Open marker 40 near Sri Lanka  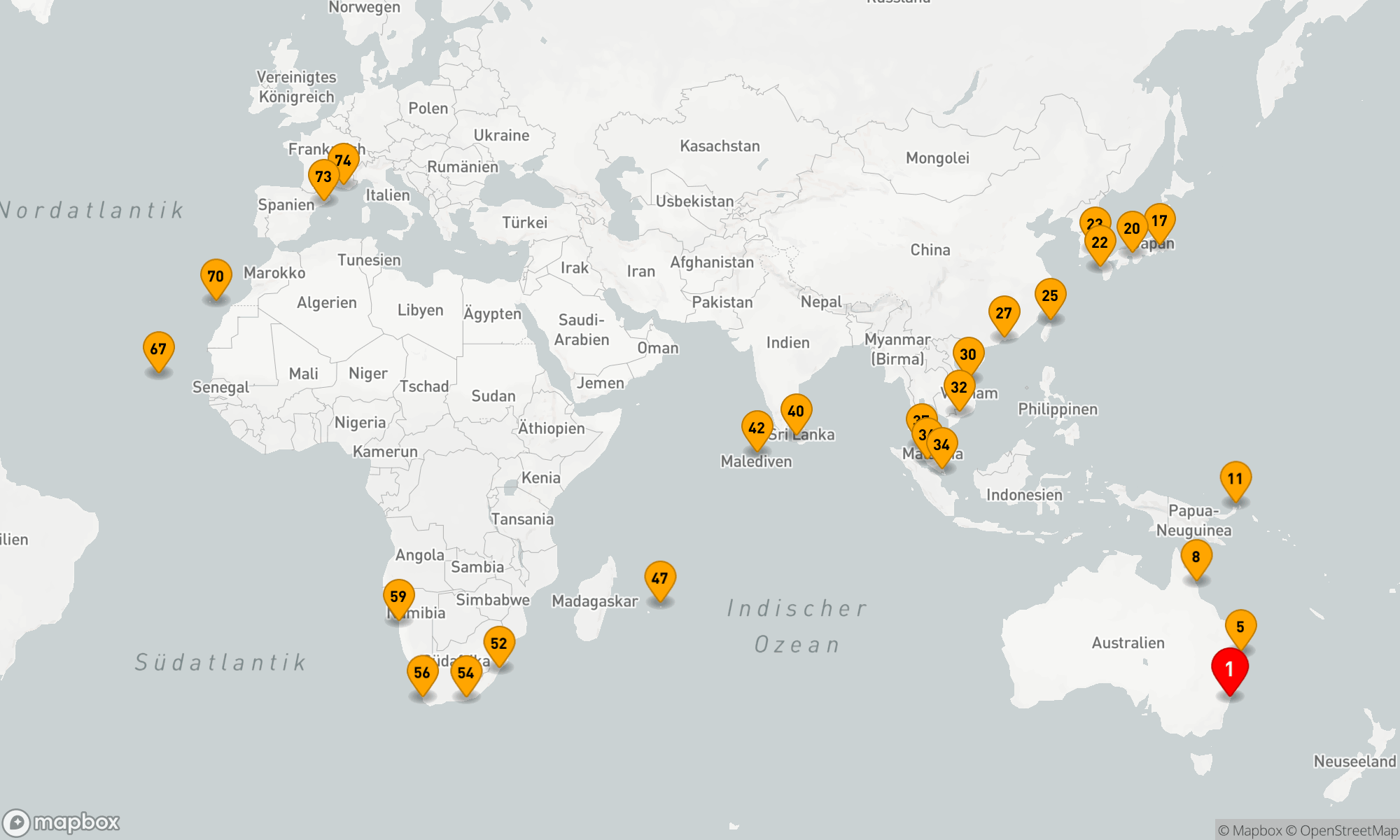(796, 412)
